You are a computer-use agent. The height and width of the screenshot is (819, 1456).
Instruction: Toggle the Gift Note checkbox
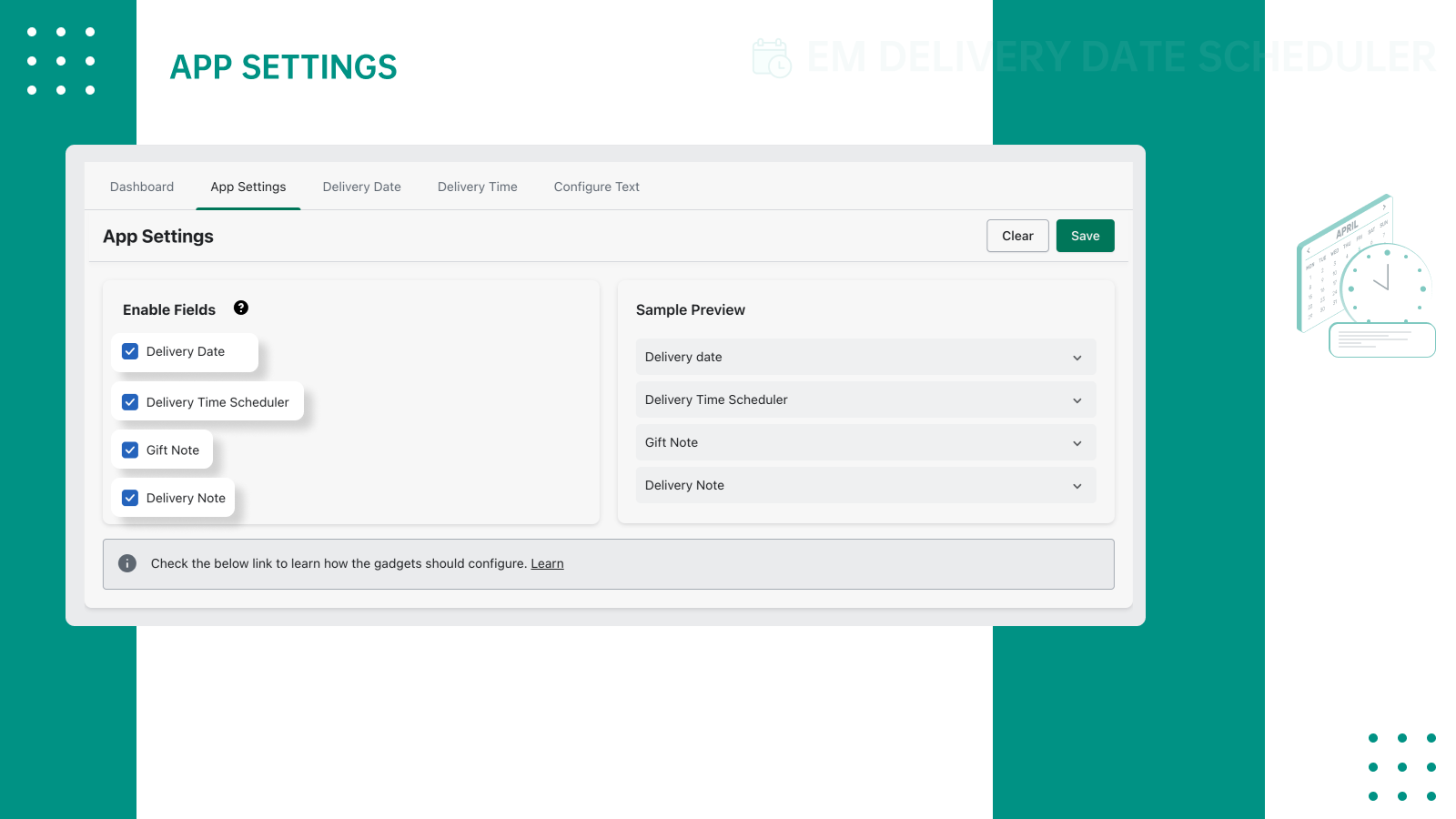130,450
